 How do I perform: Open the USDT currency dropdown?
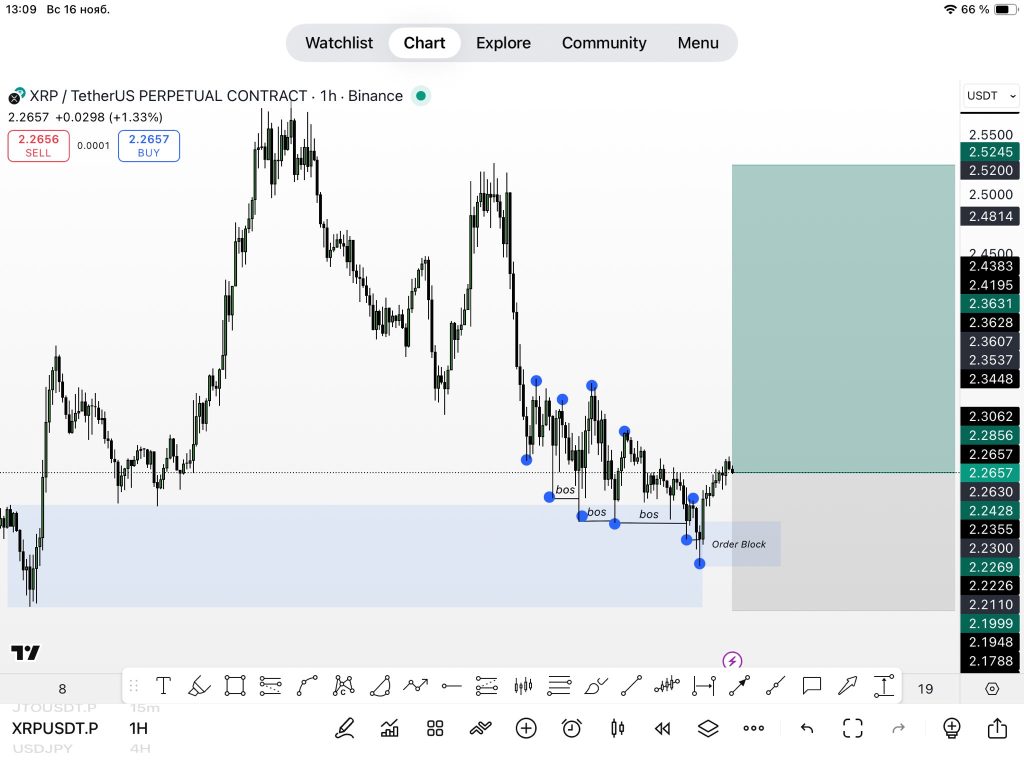990,96
